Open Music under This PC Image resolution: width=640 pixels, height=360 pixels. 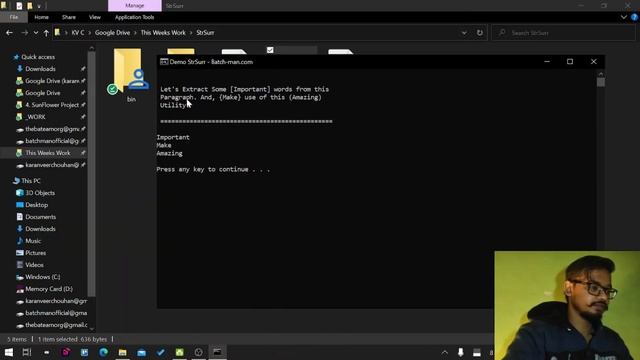click(33, 241)
